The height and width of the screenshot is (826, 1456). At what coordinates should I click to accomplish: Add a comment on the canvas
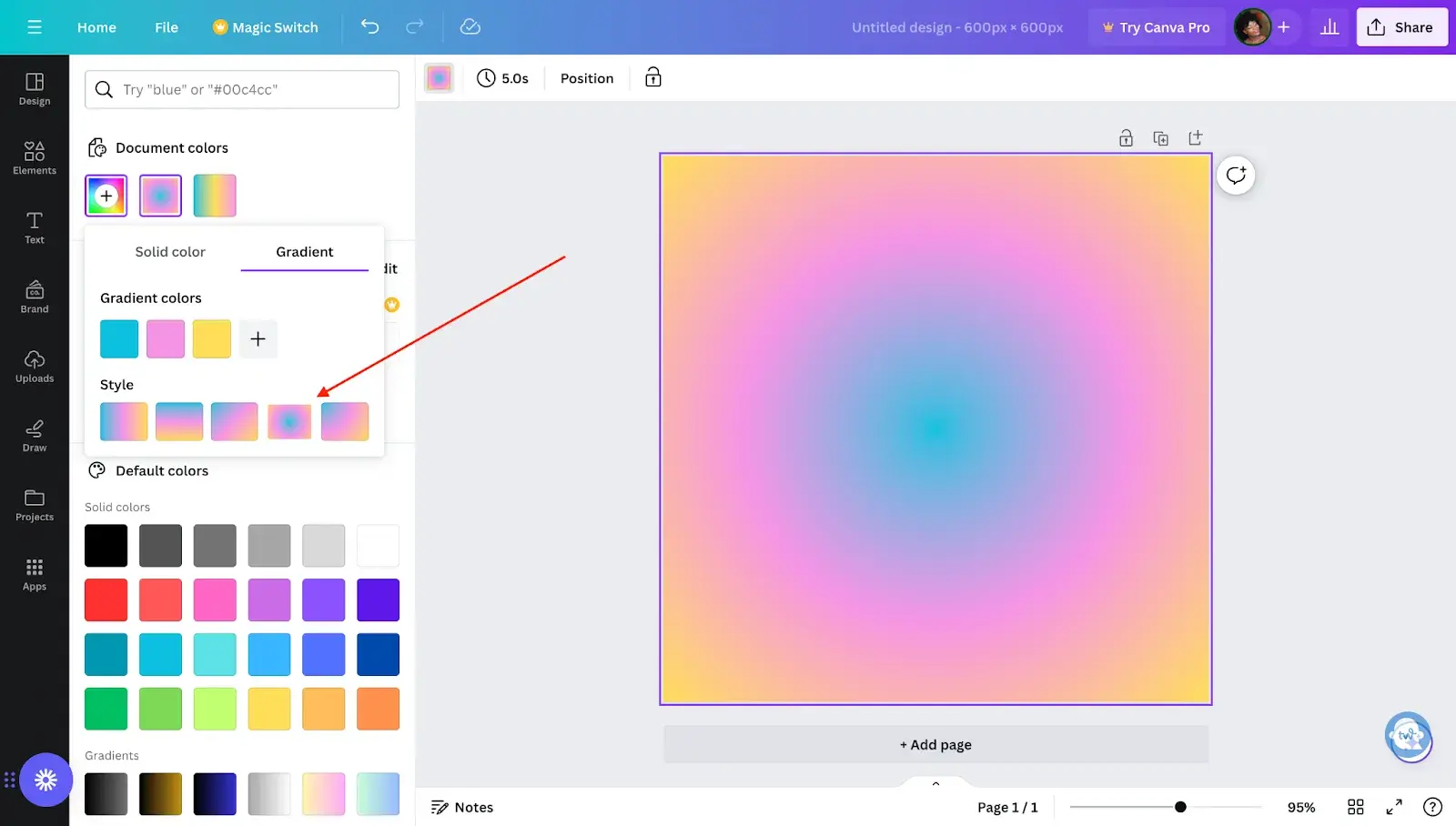coord(1236,175)
